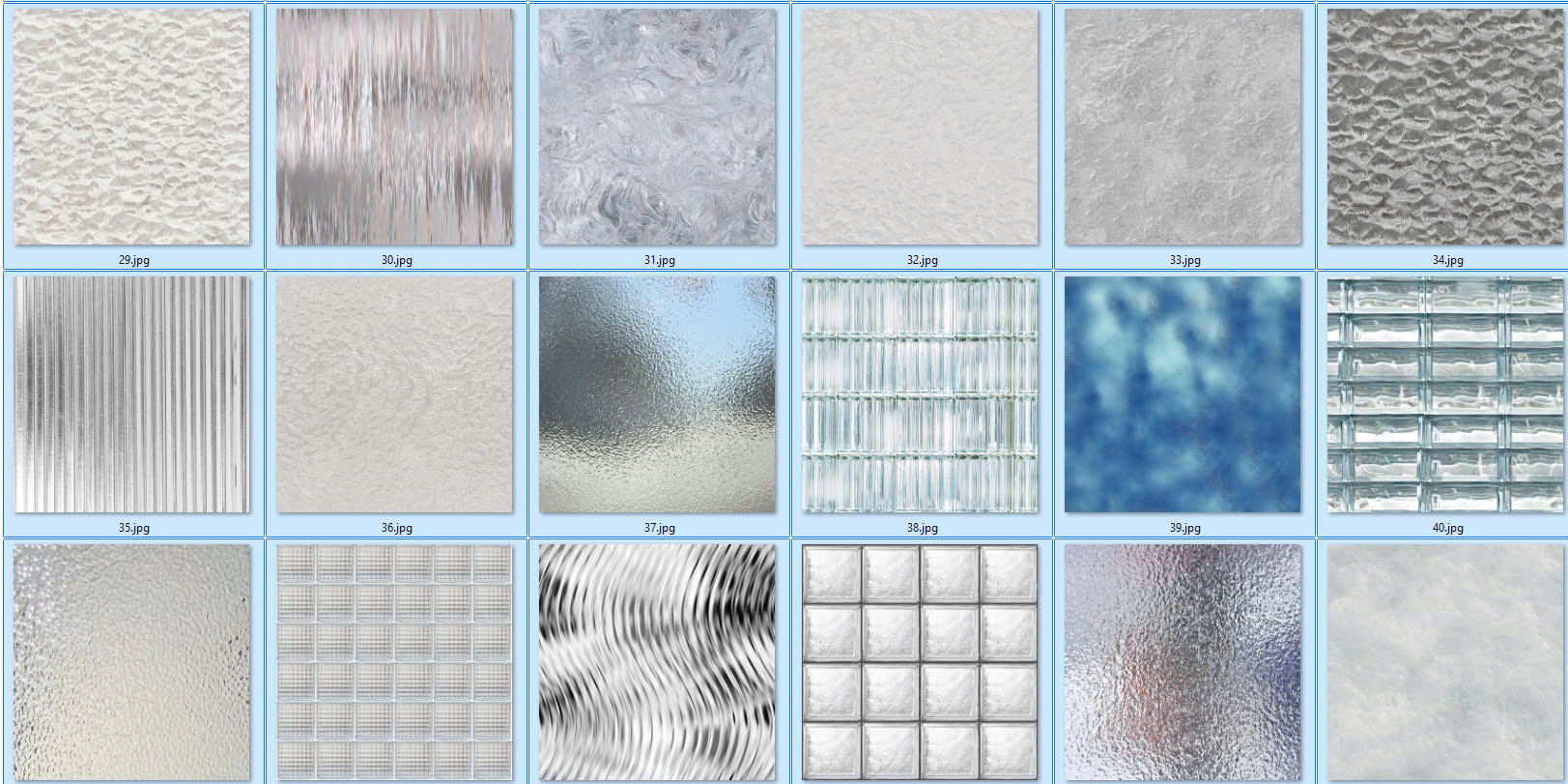Select the pale dimpled glass thumbnail below 35.jpg
This screenshot has width=1568, height=784.
pos(132,662)
